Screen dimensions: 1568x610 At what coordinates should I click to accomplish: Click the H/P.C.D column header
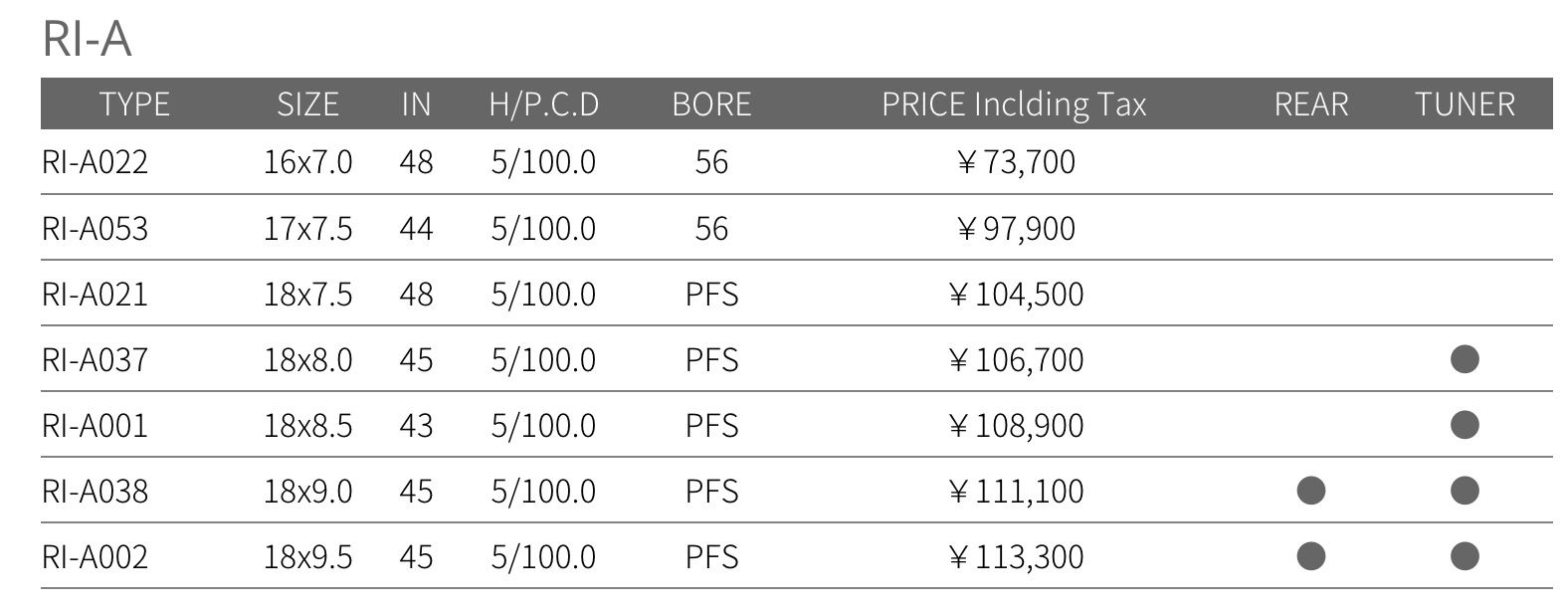[x=544, y=104]
